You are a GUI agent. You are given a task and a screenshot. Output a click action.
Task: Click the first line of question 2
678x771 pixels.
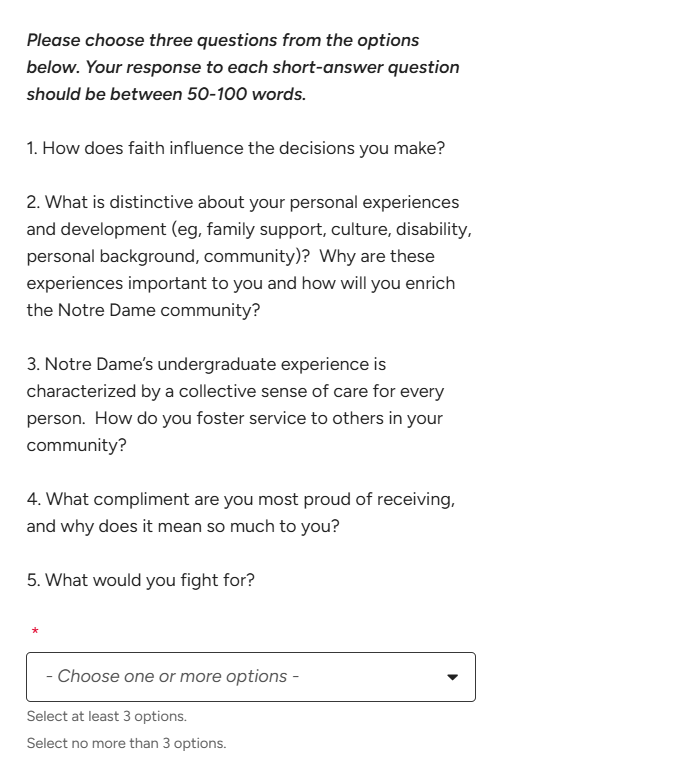(x=243, y=203)
